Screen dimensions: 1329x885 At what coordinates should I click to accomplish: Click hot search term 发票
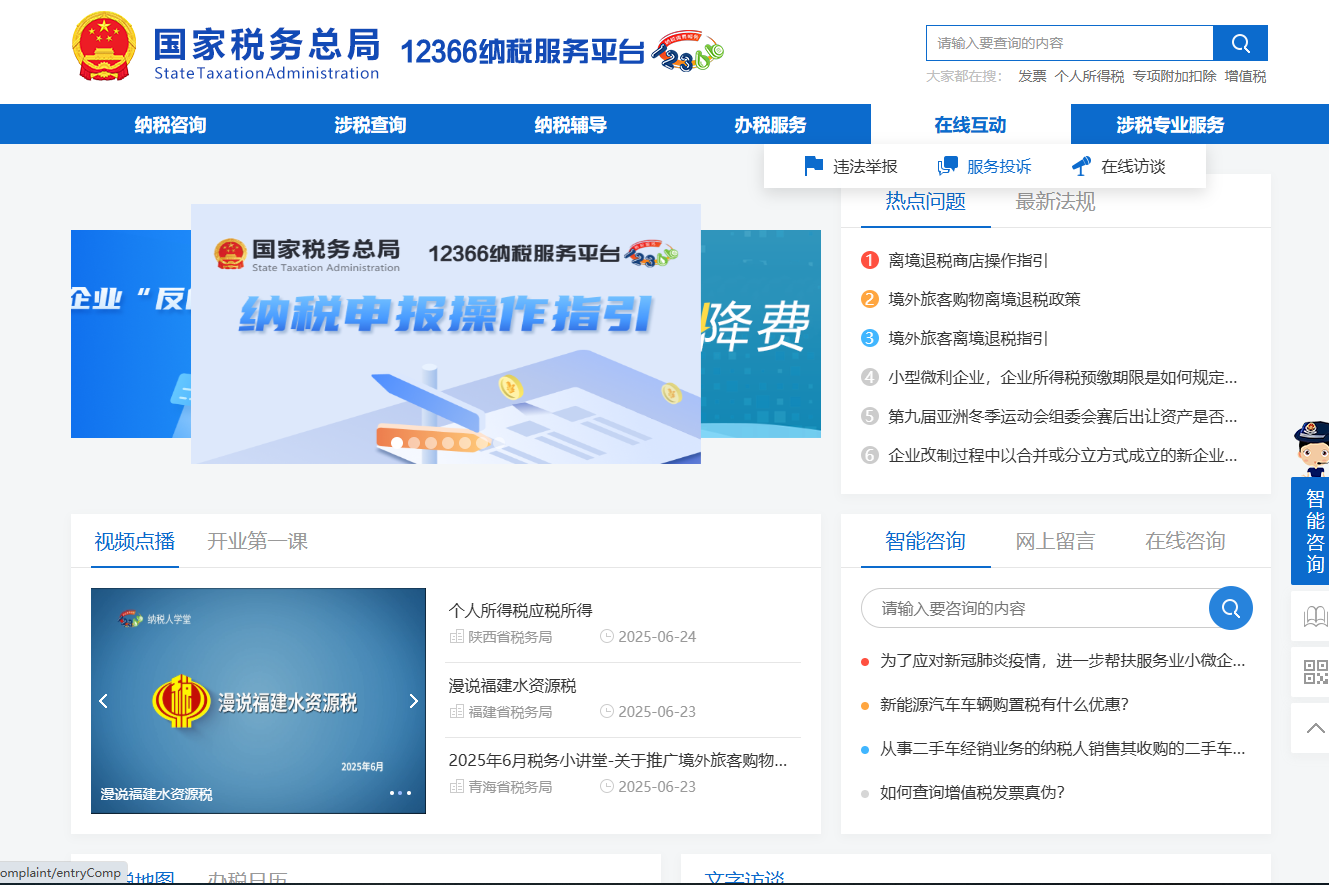(x=1032, y=76)
